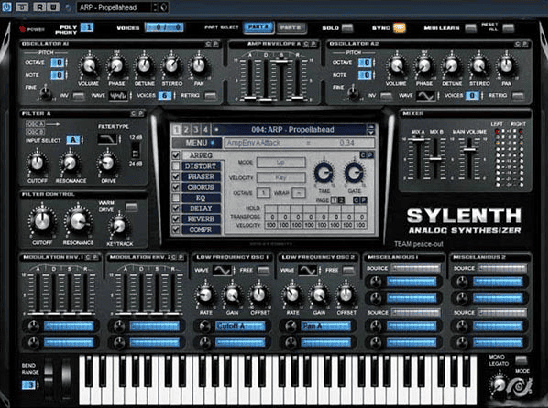
Task: Open the LFO 2 Wave selector
Action: [x=308, y=270]
